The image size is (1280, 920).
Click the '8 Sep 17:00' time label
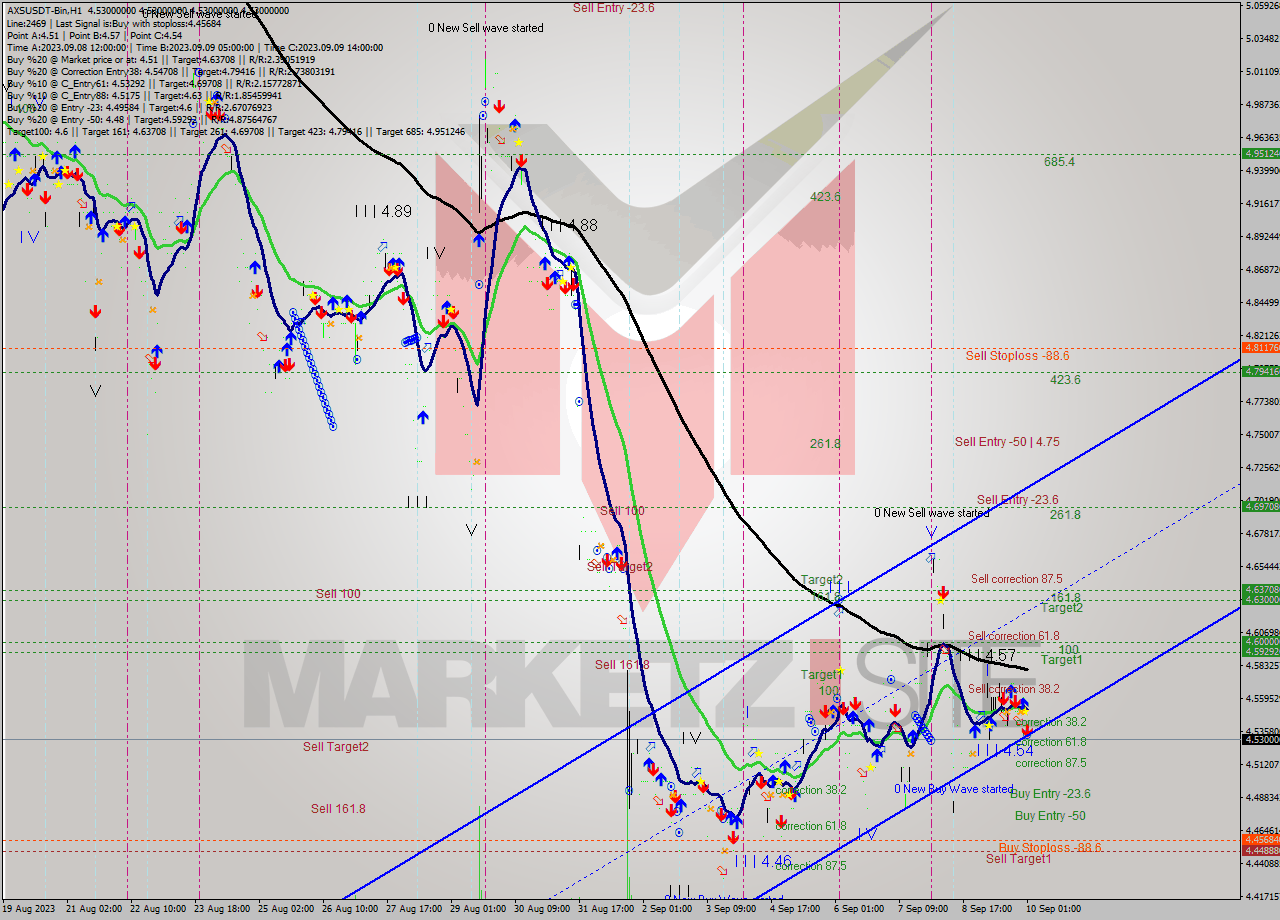click(x=987, y=909)
